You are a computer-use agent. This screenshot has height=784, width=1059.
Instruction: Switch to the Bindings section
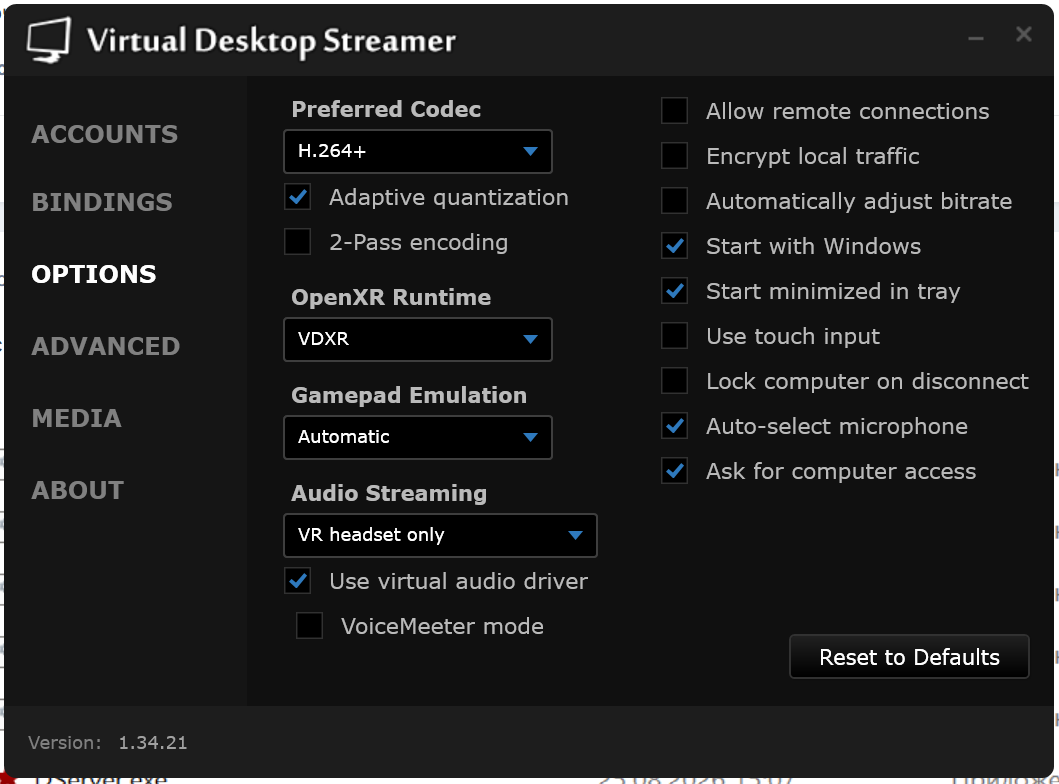click(x=102, y=203)
